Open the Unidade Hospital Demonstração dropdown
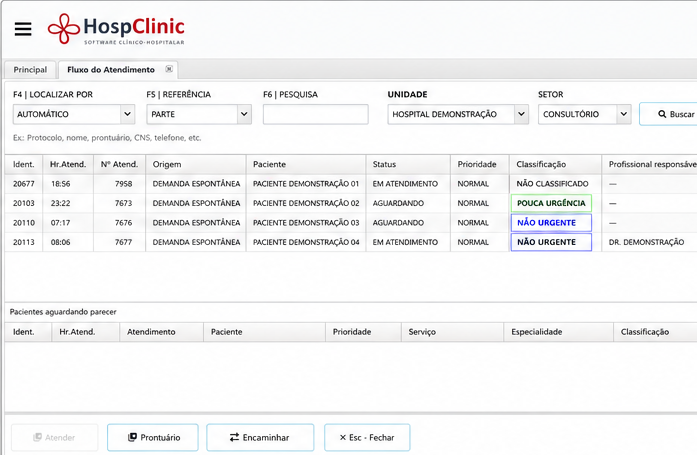The width and height of the screenshot is (697, 455). pyautogui.click(x=458, y=114)
